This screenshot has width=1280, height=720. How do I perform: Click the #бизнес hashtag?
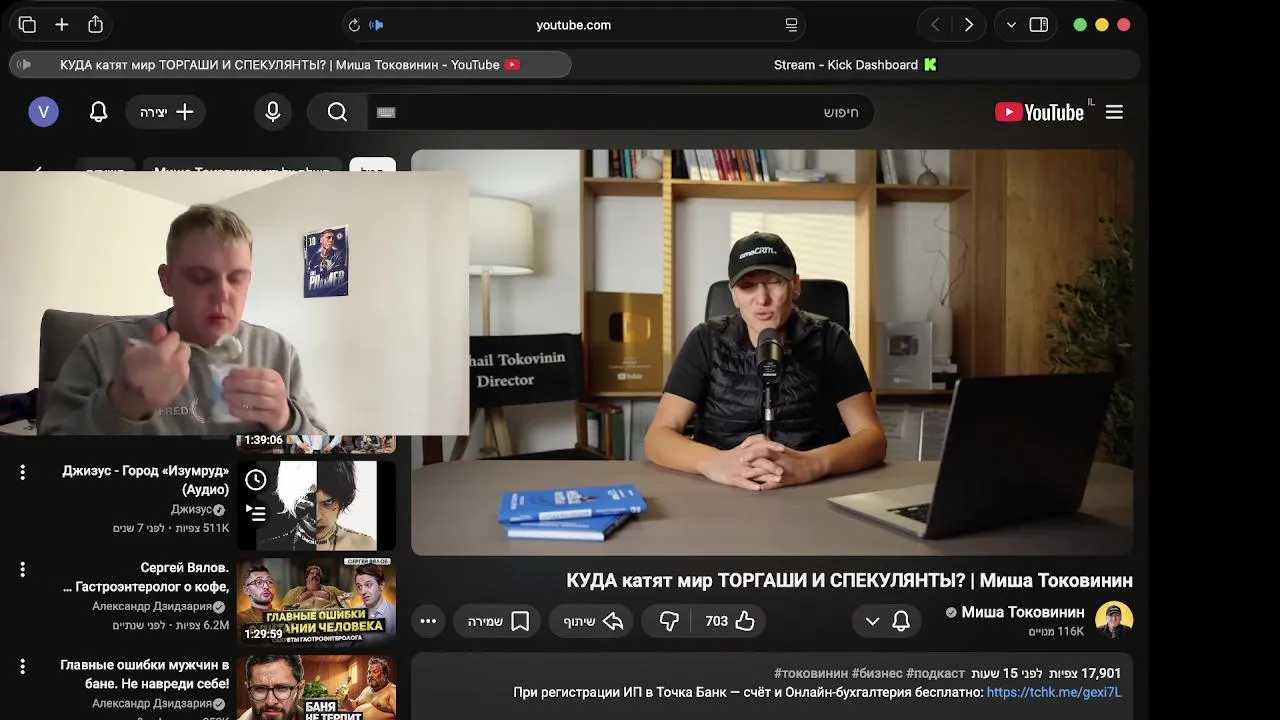[x=877, y=673]
